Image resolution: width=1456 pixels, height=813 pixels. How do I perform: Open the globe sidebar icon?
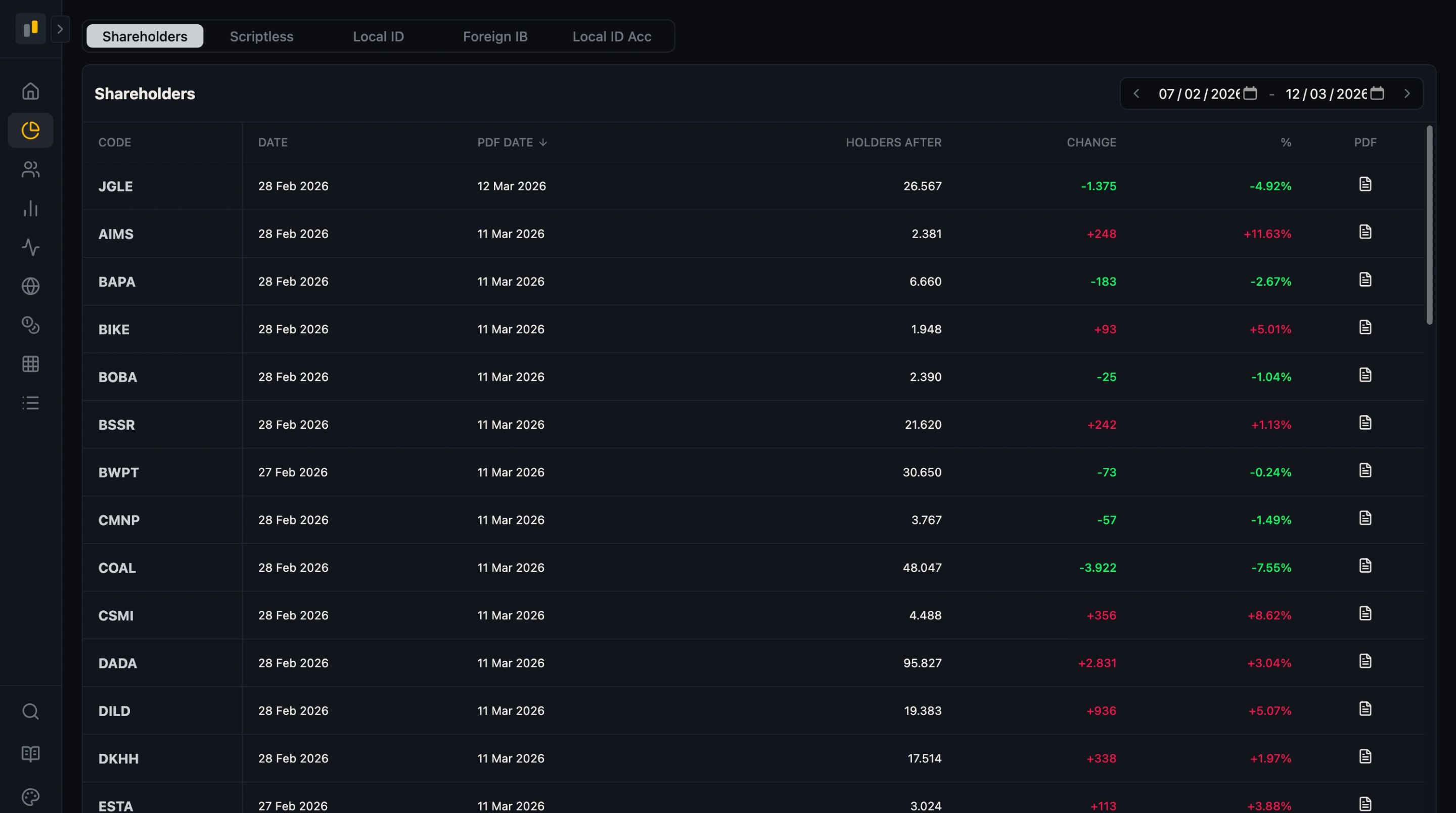tap(30, 286)
